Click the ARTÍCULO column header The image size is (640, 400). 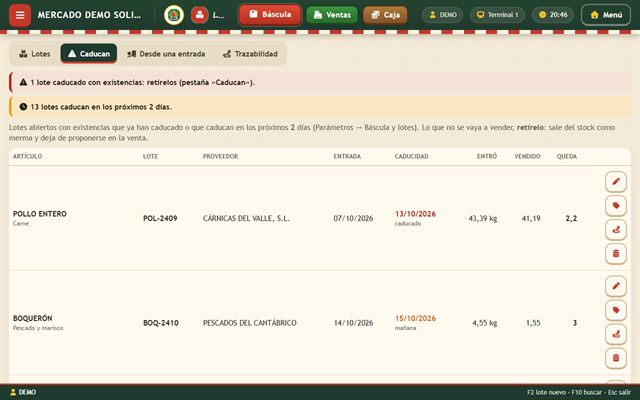[x=27, y=156]
